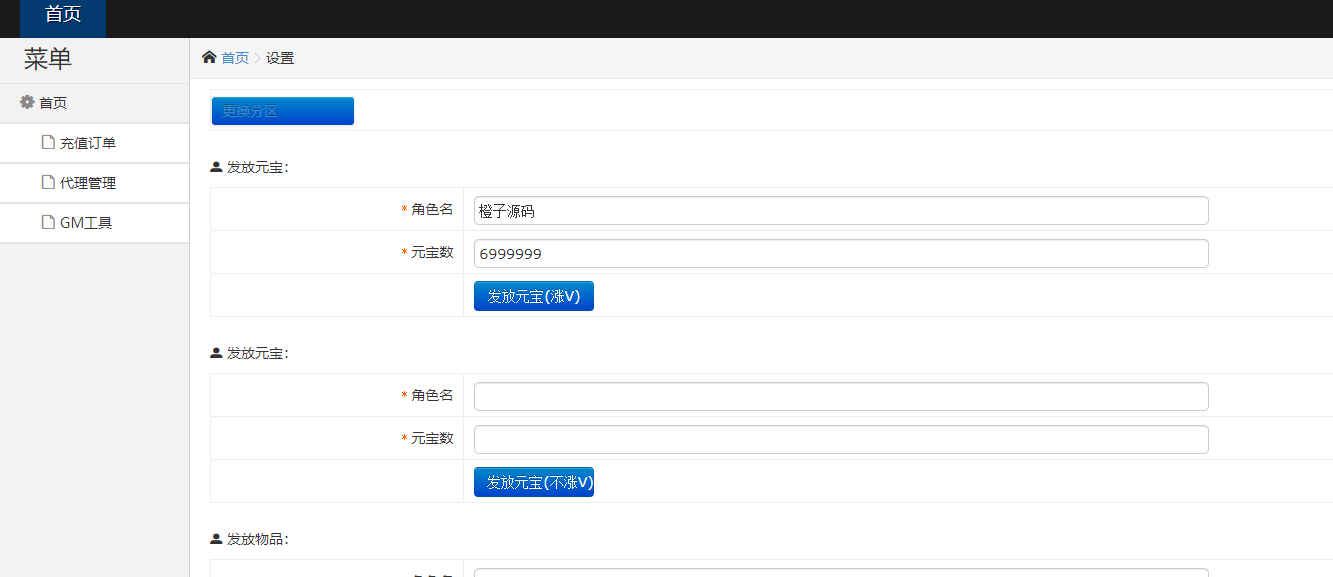The width and height of the screenshot is (1333, 577).
Task: Click the user icon beside 发放物品 heading
Action: pyautogui.click(x=216, y=540)
